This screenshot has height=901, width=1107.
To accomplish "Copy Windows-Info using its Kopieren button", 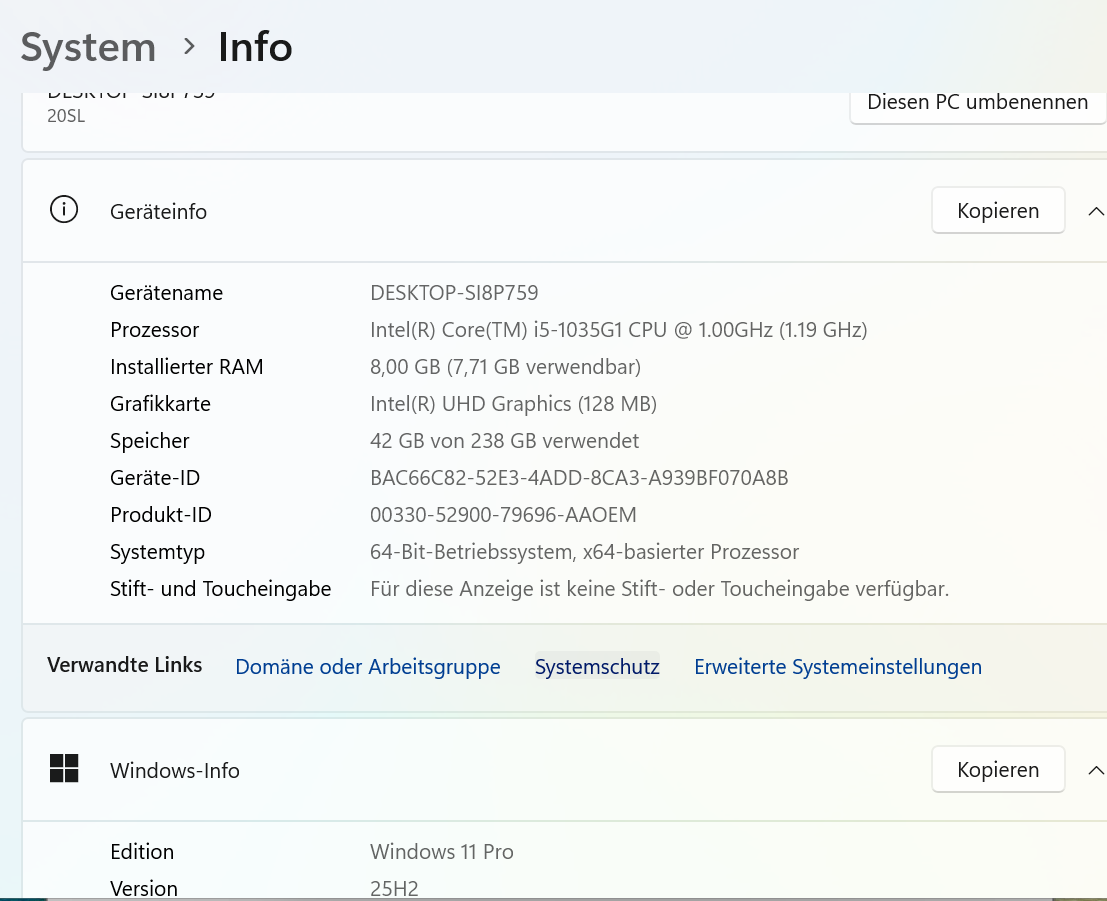I will click(998, 770).
